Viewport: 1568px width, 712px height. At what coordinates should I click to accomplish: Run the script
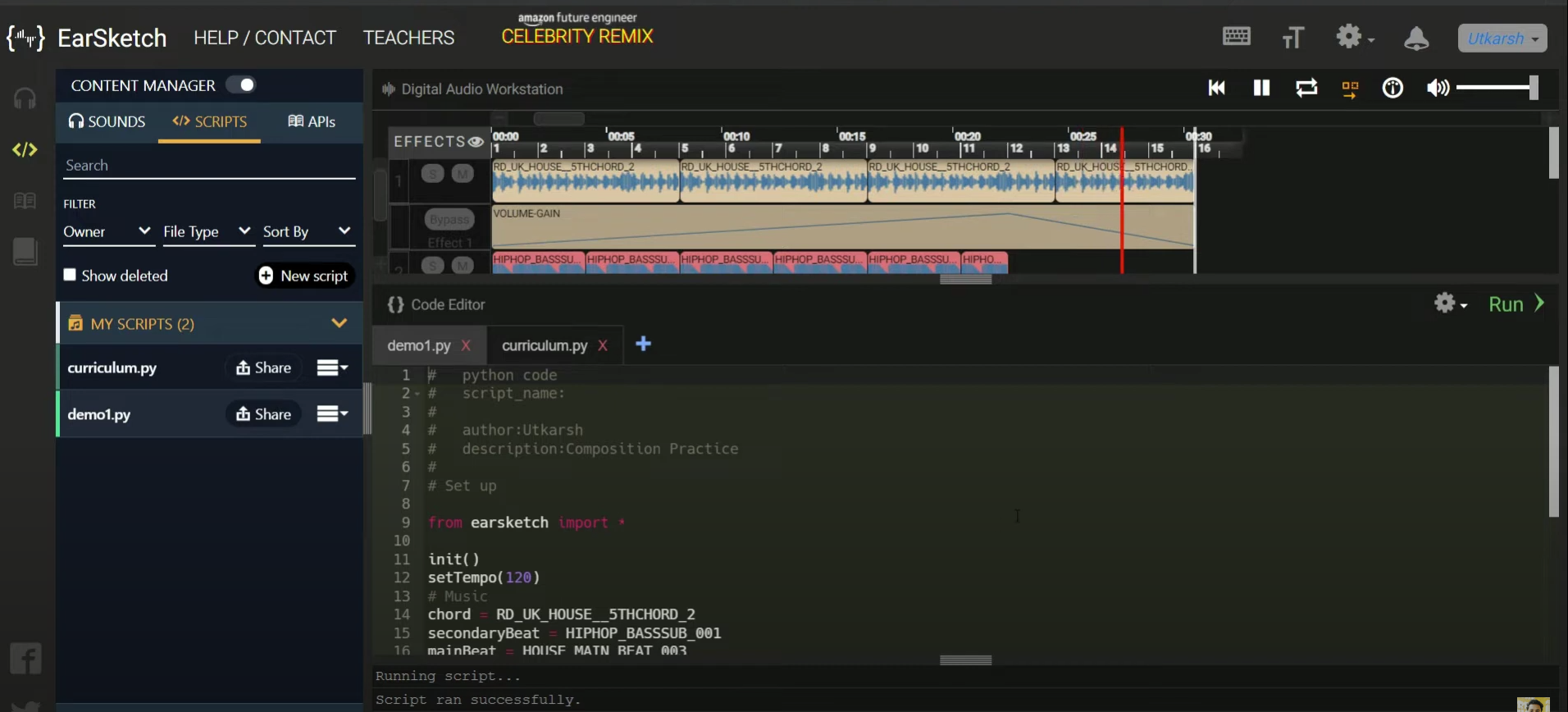(x=1516, y=304)
